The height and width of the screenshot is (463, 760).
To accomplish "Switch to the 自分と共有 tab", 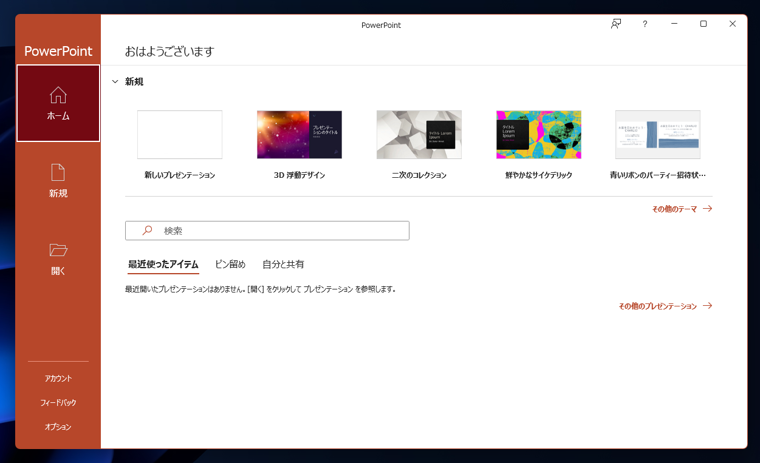I will pos(283,264).
